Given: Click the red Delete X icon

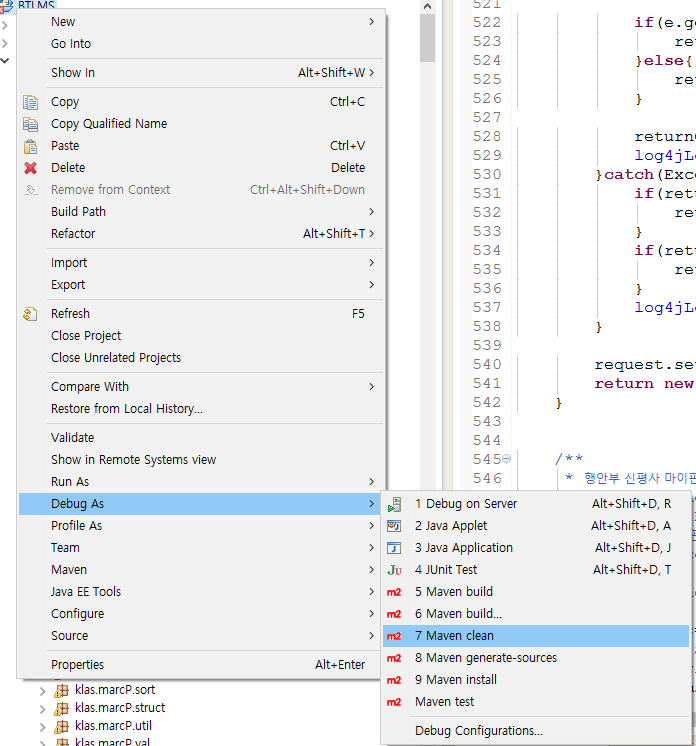Looking at the screenshot, I should pyautogui.click(x=30, y=168).
